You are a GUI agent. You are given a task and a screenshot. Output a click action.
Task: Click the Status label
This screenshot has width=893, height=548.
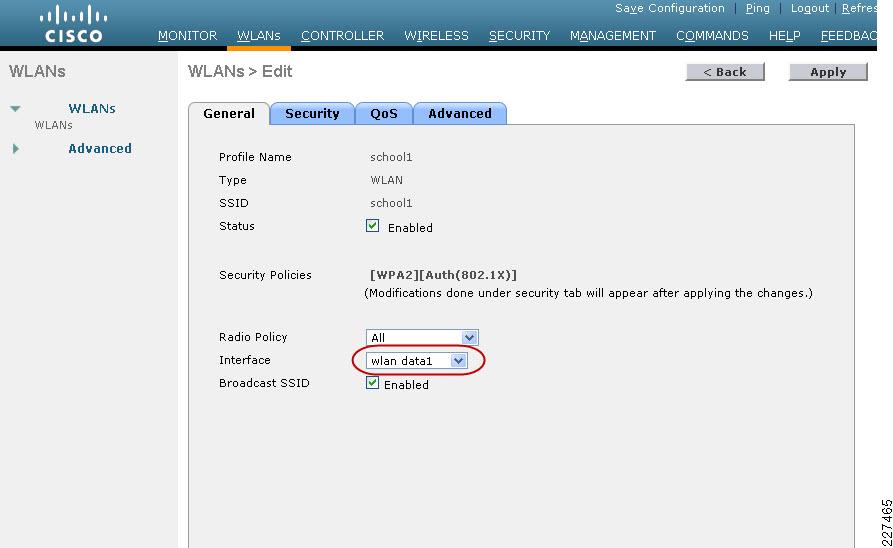point(237,226)
